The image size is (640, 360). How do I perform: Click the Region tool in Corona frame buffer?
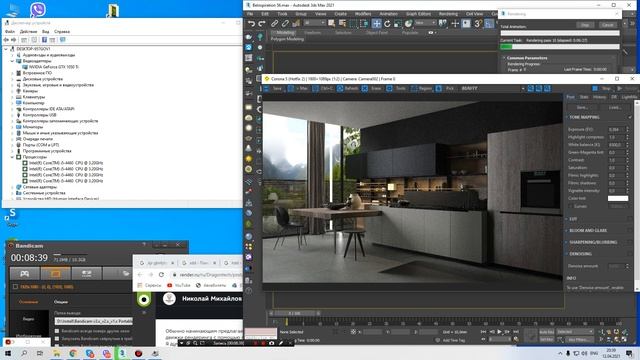click(421, 88)
